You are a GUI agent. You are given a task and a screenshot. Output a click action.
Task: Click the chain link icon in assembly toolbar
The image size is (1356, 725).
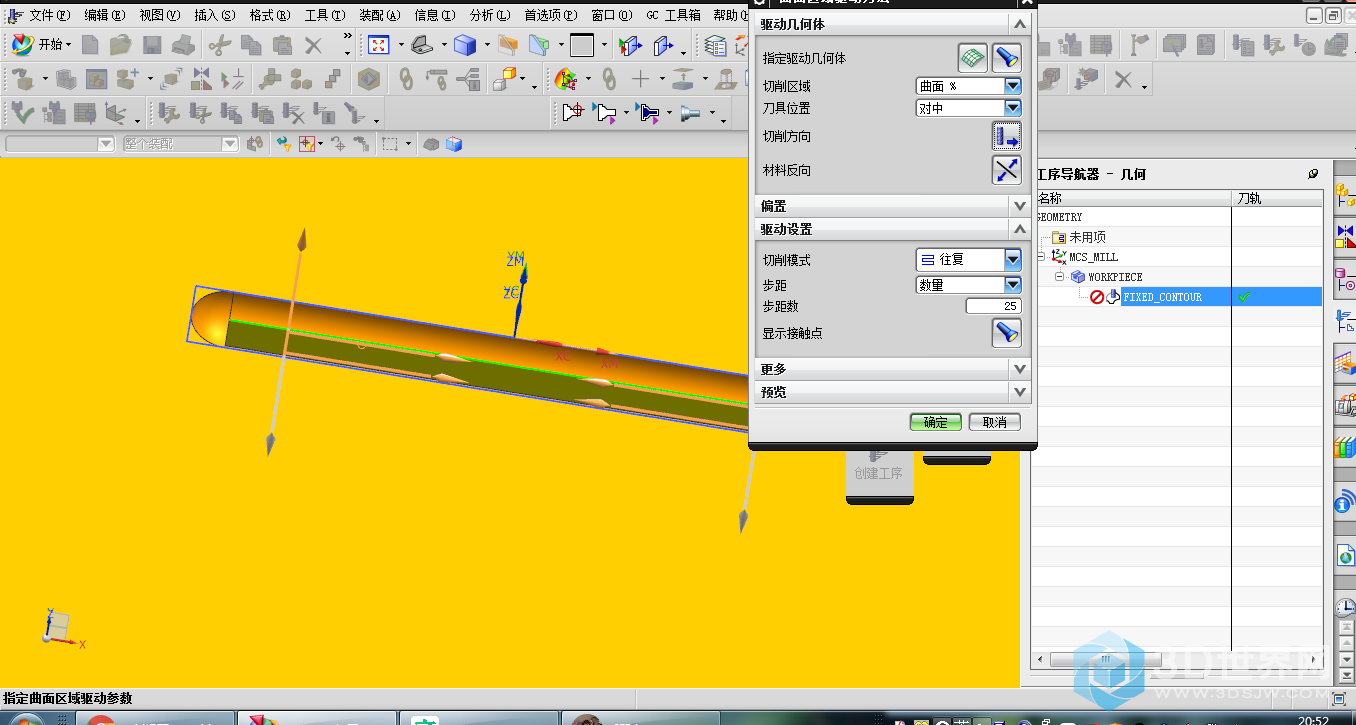coord(406,79)
